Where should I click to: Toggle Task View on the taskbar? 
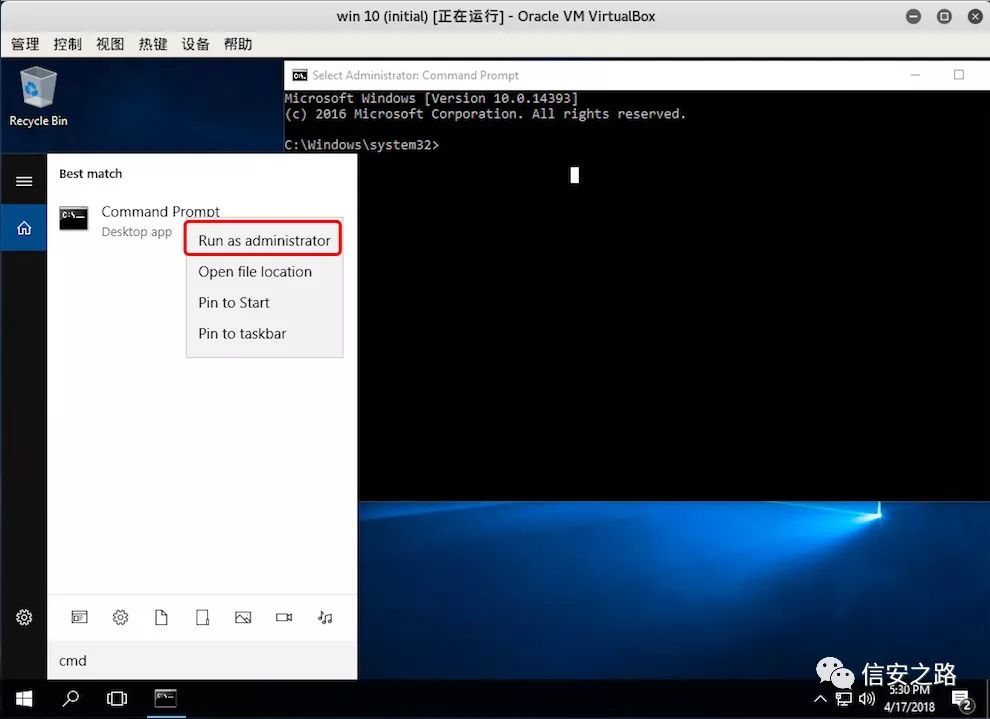116,698
